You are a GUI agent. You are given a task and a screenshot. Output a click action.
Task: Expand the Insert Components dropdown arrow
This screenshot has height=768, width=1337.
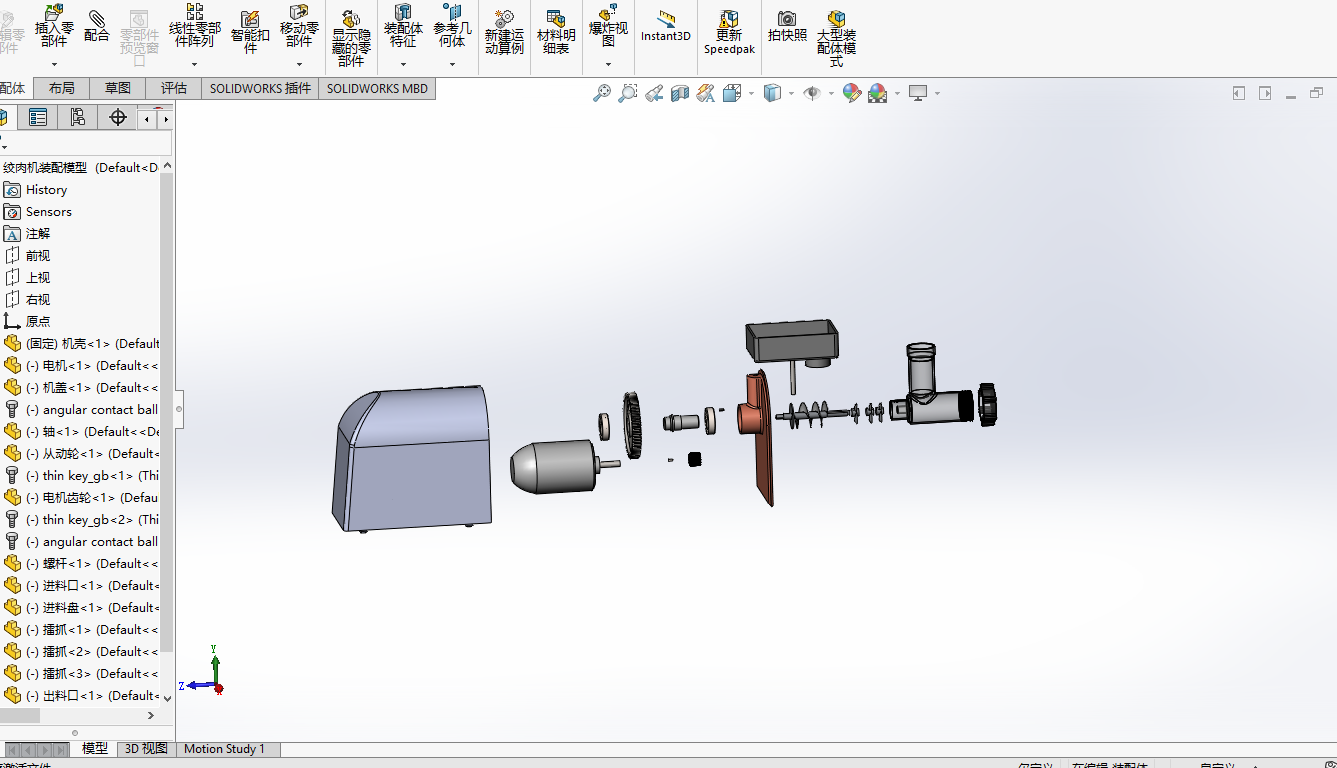(x=54, y=64)
